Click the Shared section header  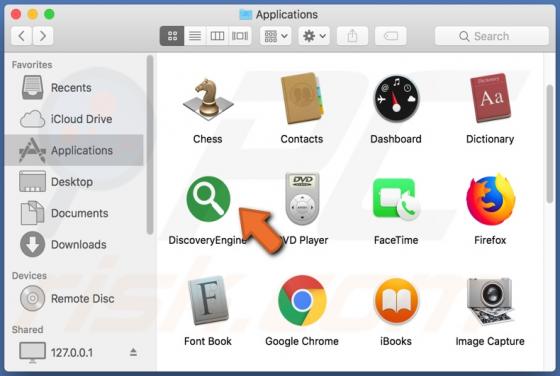tap(27, 330)
